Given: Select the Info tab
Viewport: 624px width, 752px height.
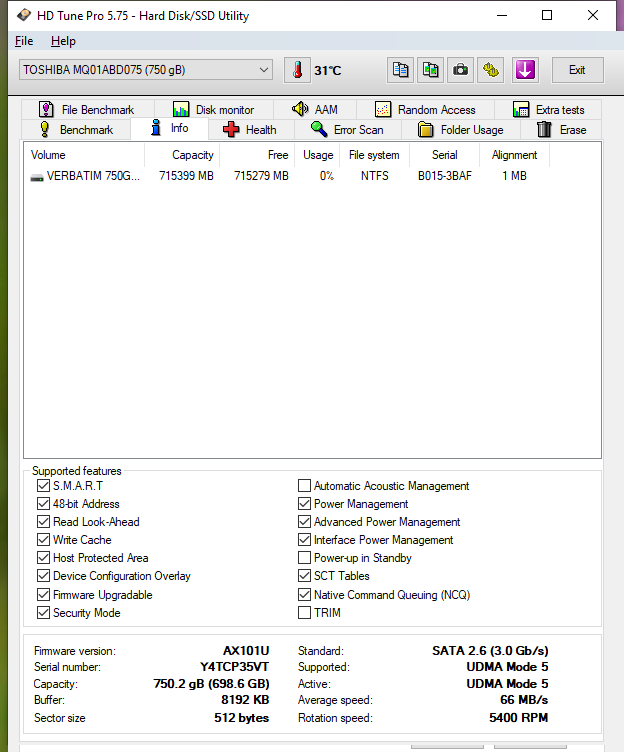Looking at the screenshot, I should pyautogui.click(x=169, y=128).
